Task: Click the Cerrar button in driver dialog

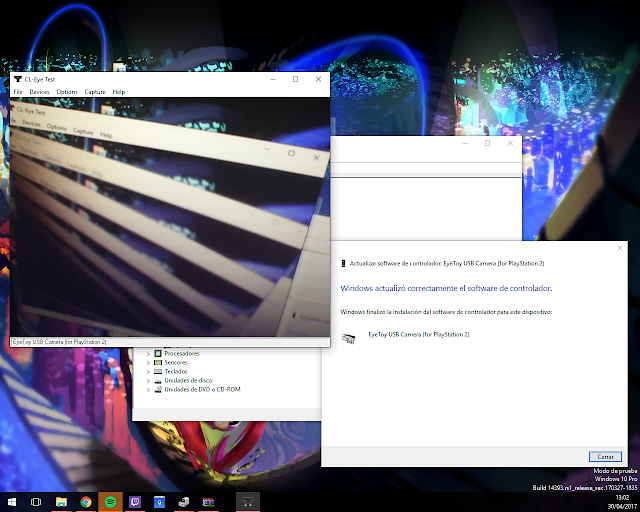Action: 605,456
